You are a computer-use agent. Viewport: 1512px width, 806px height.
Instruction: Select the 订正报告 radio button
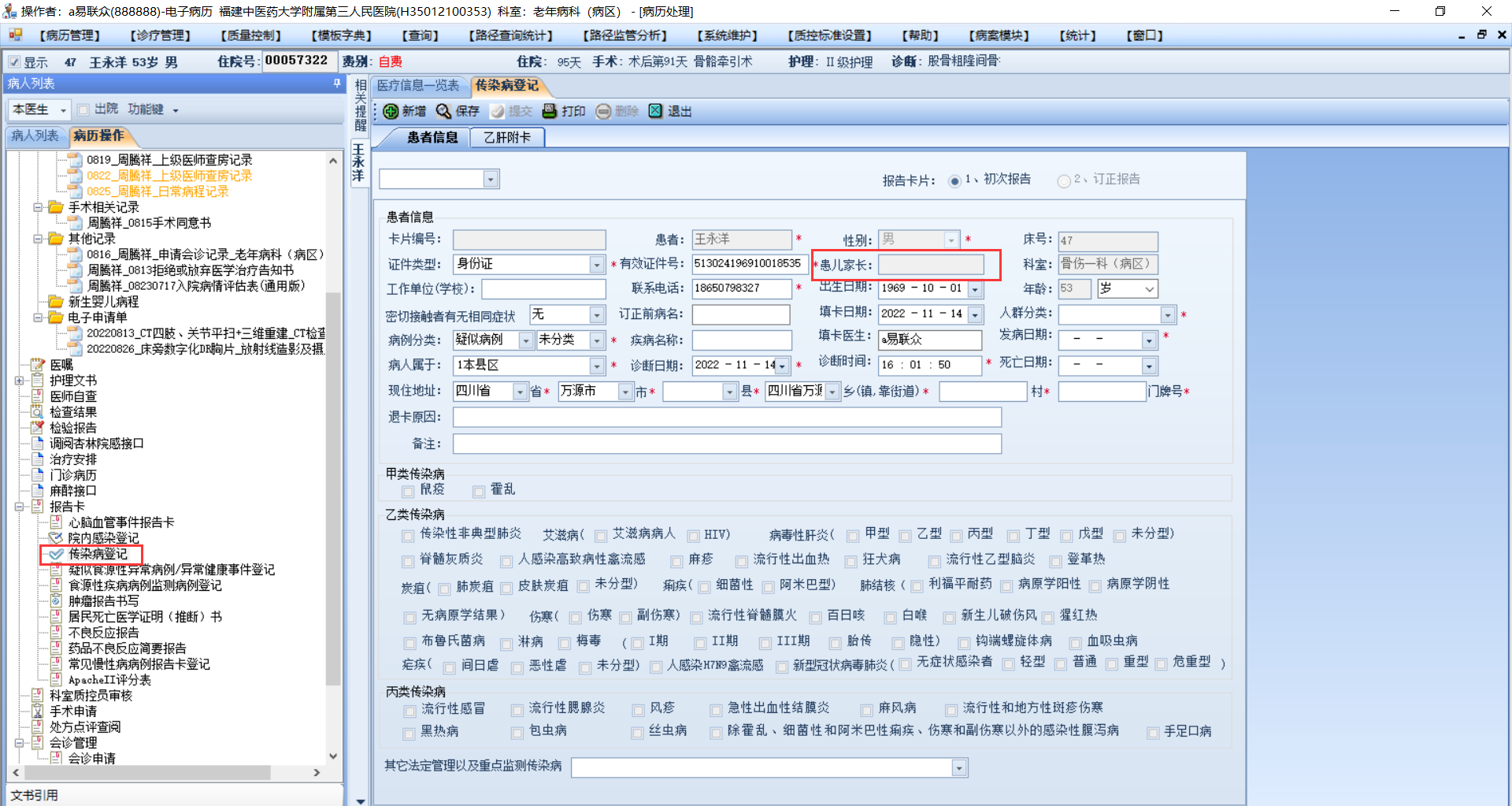(x=1064, y=180)
